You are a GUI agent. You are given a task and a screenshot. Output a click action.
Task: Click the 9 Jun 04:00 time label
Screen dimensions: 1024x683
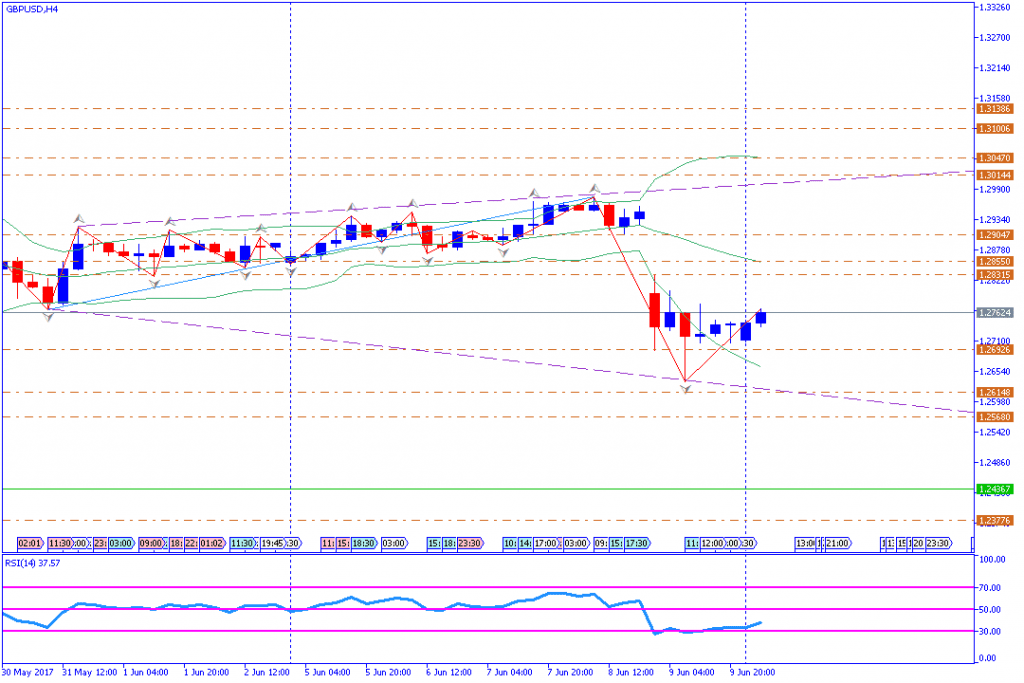692,672
